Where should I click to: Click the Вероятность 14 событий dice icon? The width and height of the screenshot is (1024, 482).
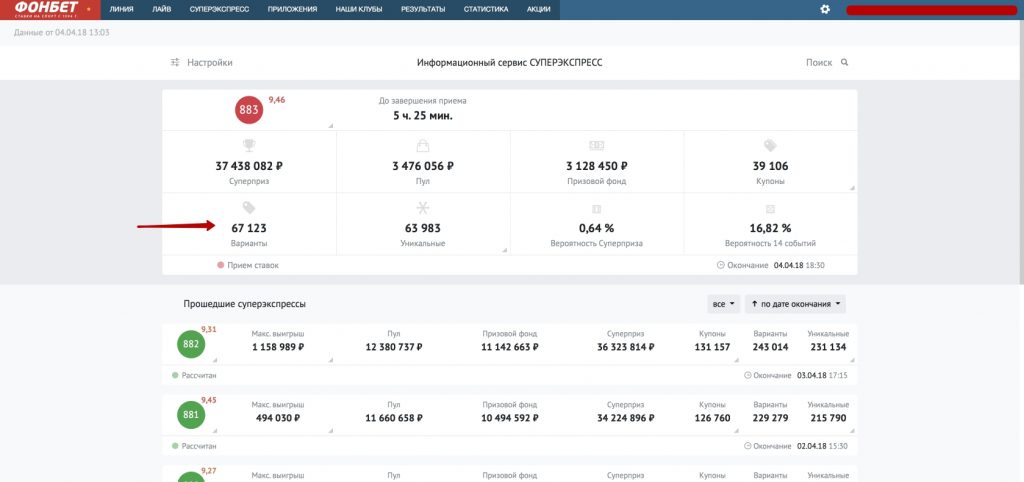[x=770, y=209]
